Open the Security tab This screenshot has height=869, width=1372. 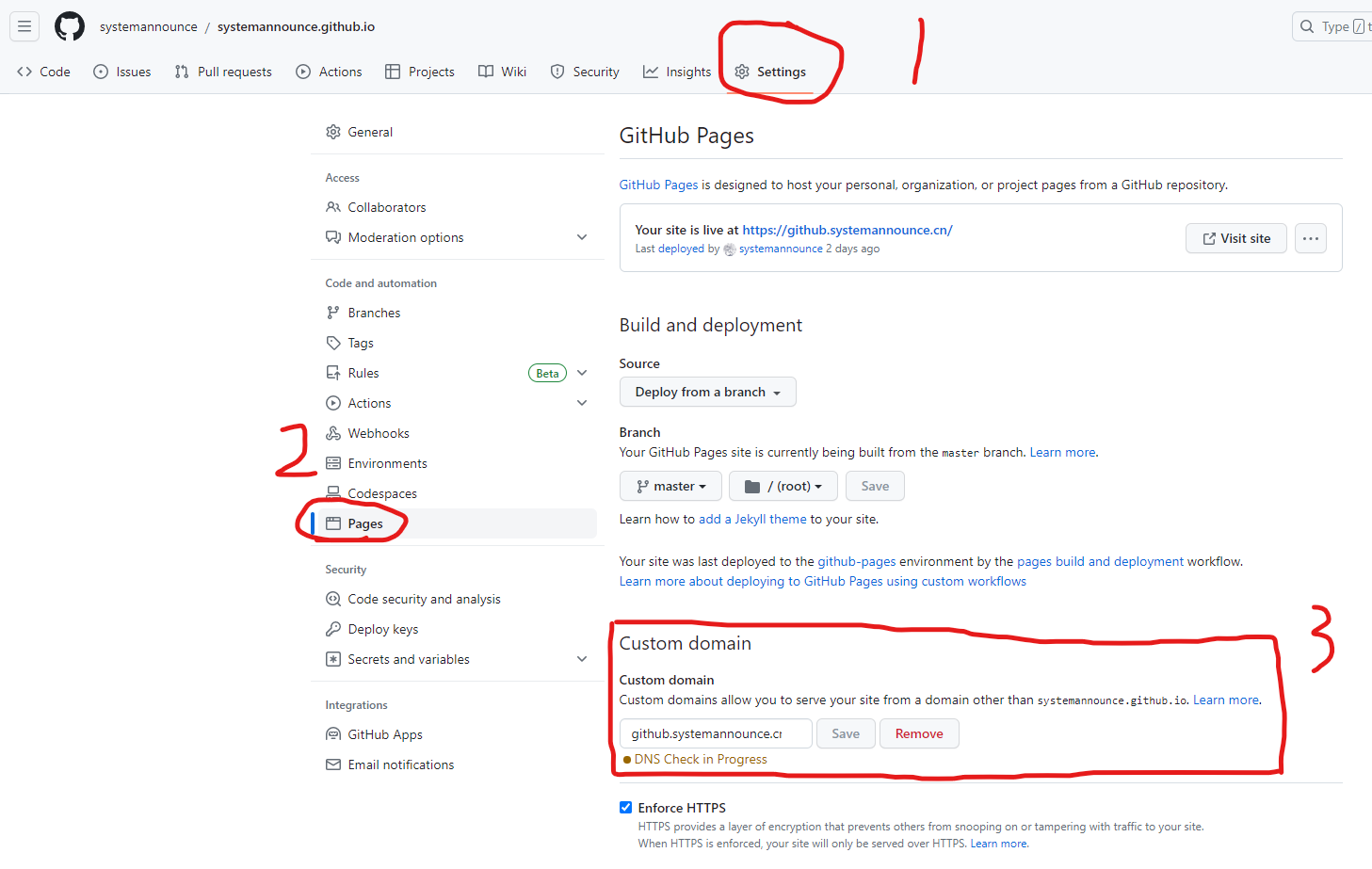point(585,72)
